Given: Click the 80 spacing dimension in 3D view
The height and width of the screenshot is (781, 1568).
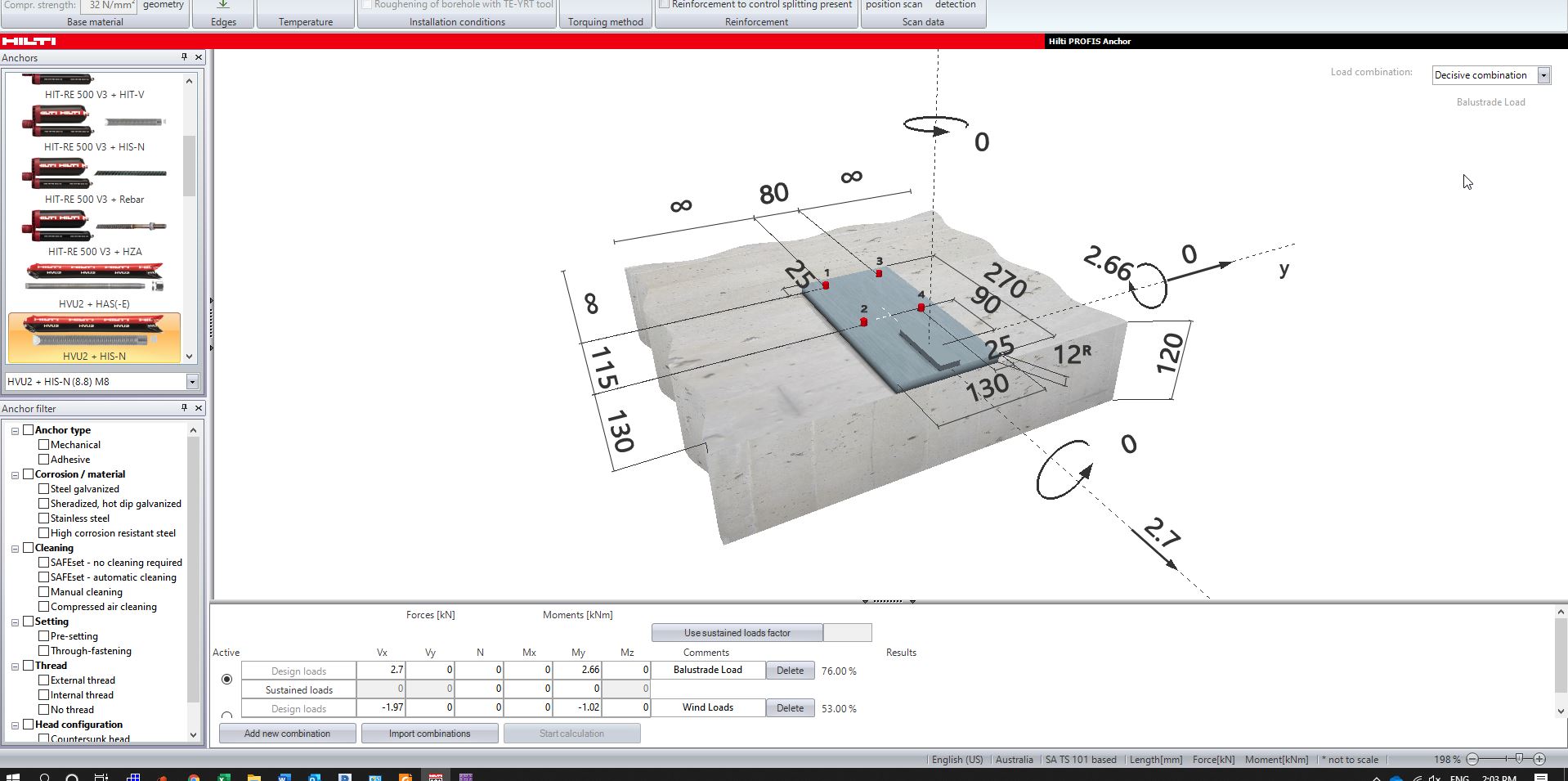Looking at the screenshot, I should coord(773,194).
